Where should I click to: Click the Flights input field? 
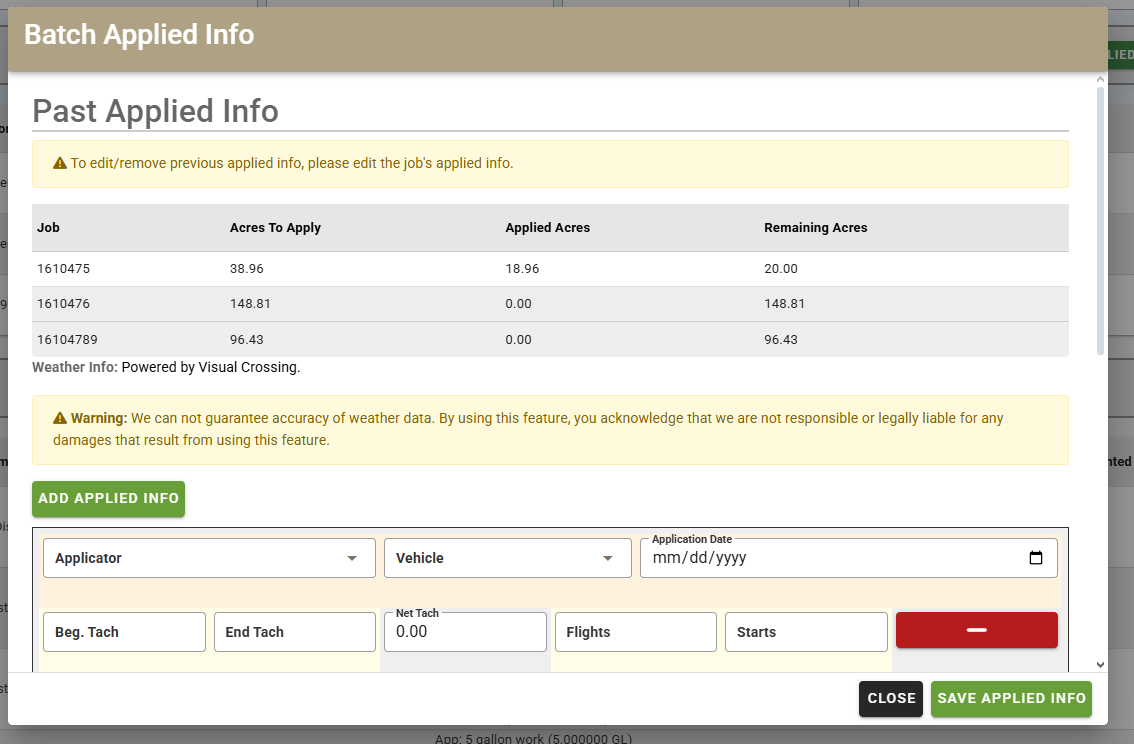click(x=636, y=632)
